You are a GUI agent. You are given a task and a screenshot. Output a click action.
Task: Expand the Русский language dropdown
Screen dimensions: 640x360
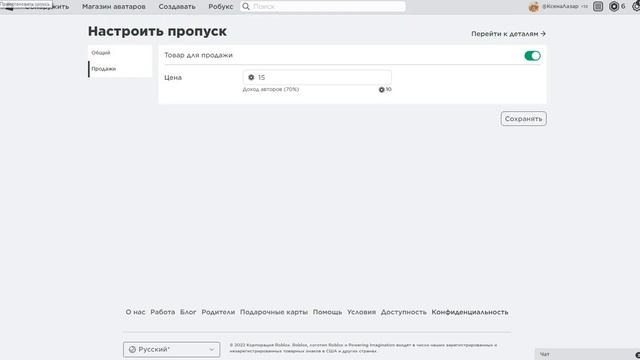[x=171, y=349]
